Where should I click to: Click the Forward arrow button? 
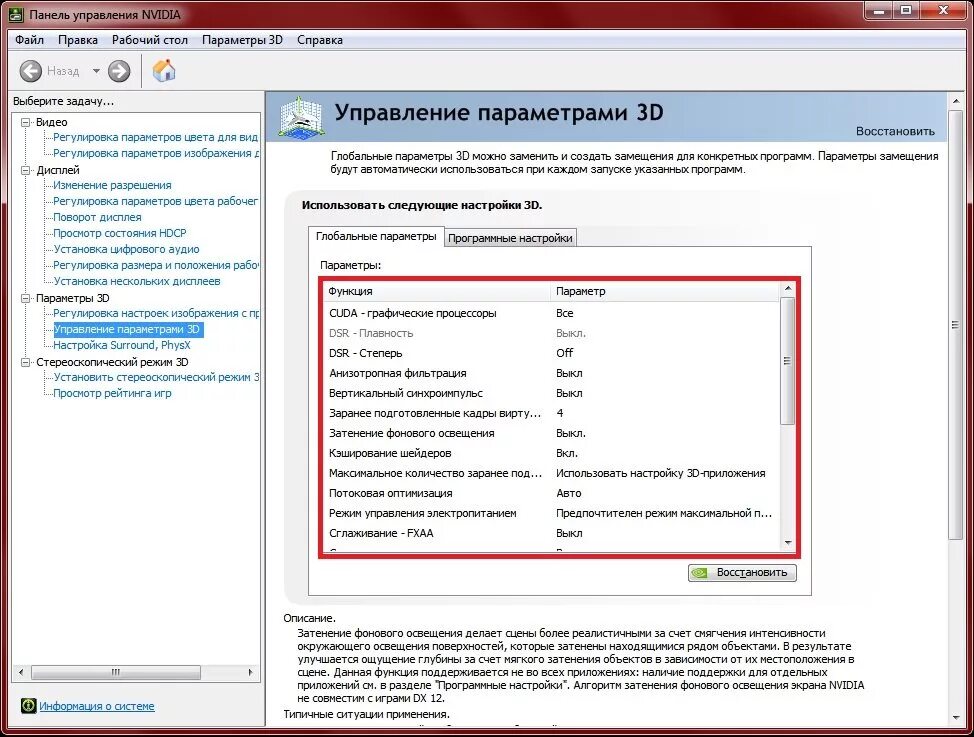[x=119, y=71]
